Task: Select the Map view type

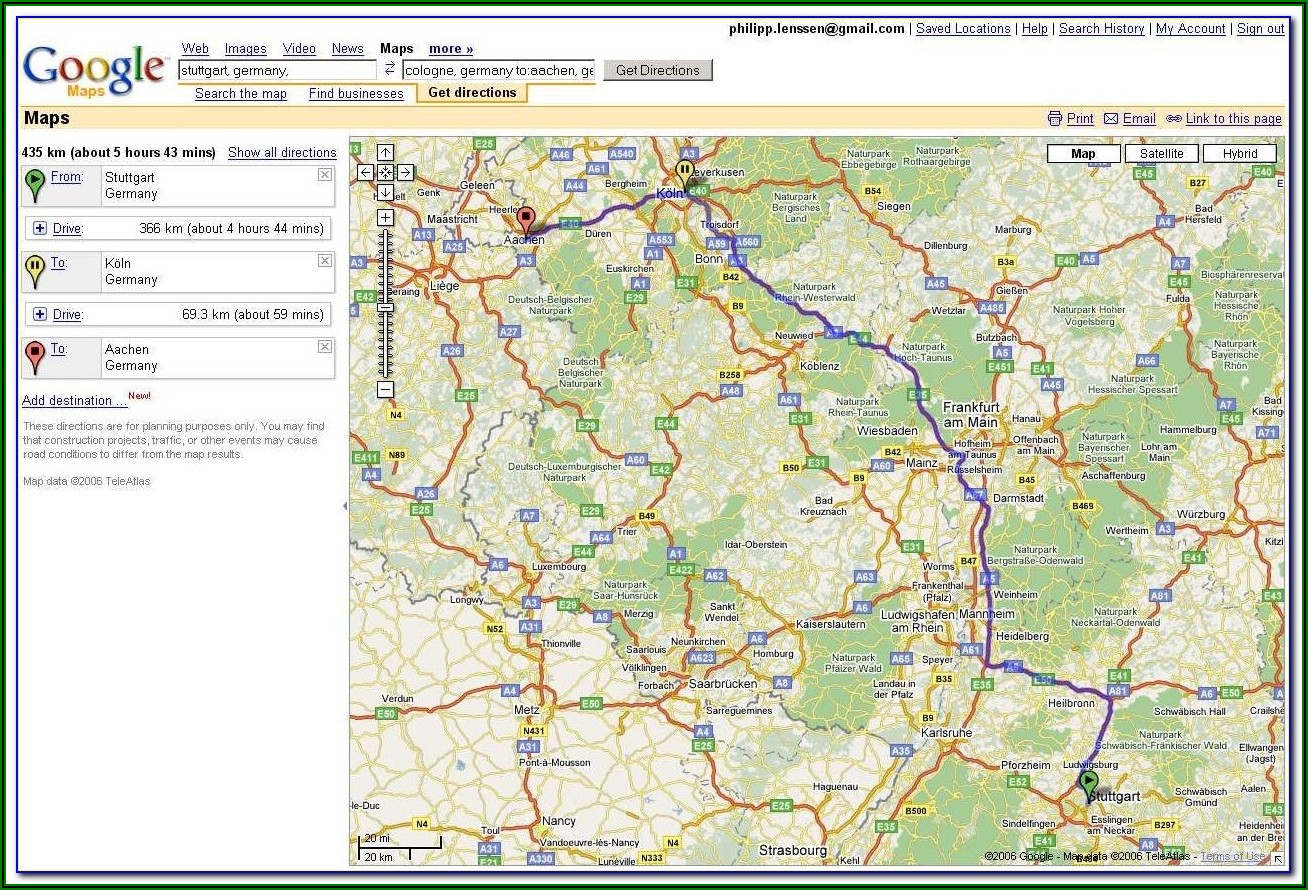Action: coord(1083,154)
